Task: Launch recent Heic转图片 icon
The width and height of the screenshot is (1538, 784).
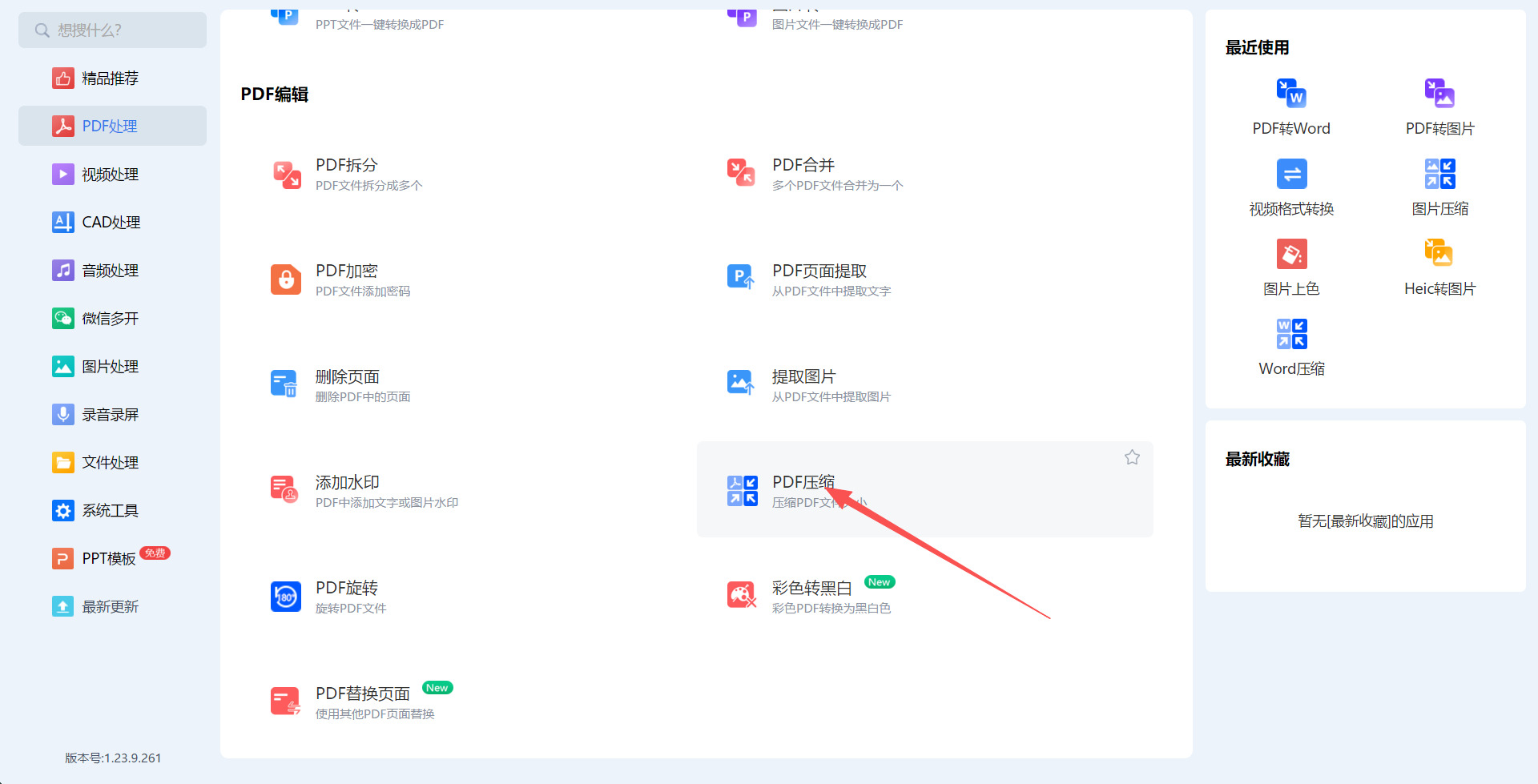Action: point(1439,253)
